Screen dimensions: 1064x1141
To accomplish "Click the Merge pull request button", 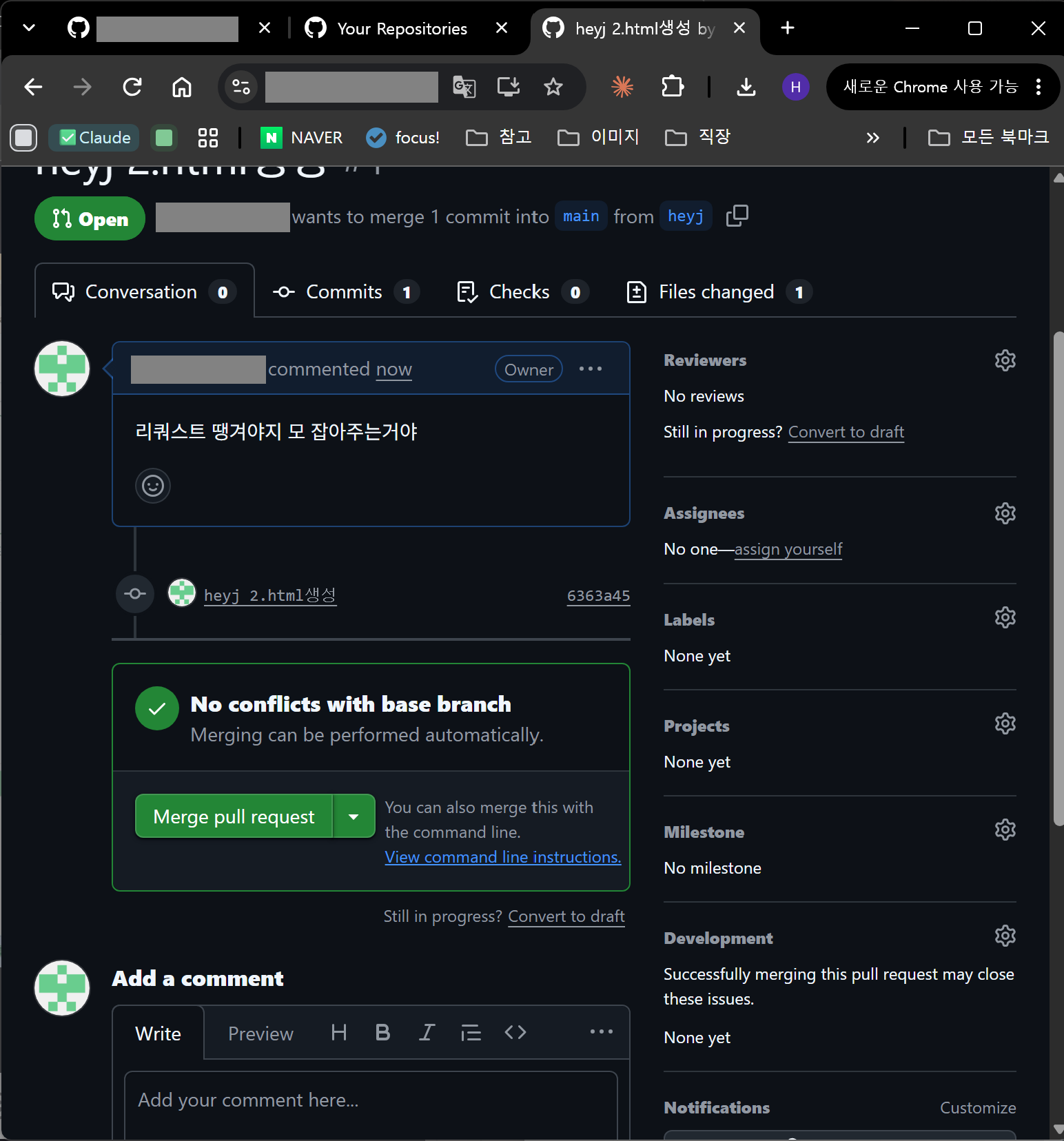I will click(x=234, y=816).
